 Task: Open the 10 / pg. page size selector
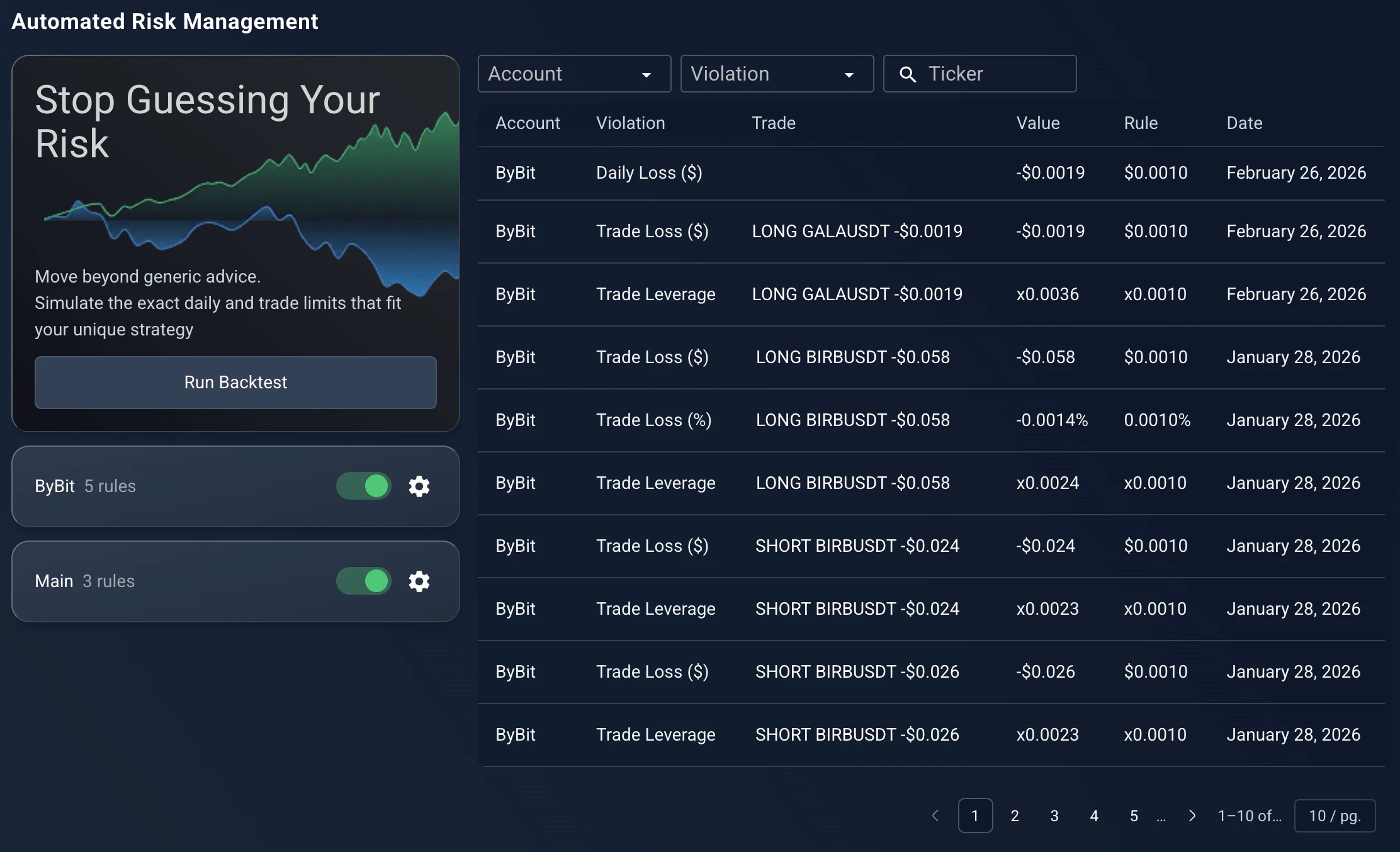click(1335, 816)
